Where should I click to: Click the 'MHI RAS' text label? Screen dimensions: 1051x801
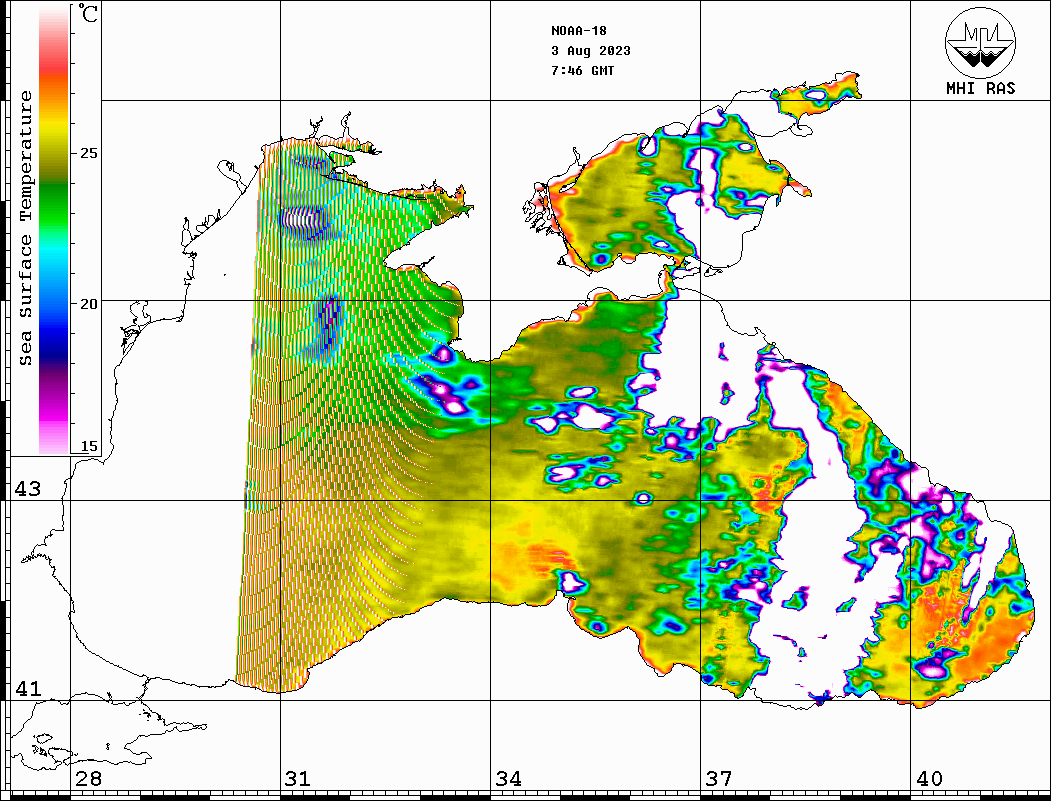point(981,88)
